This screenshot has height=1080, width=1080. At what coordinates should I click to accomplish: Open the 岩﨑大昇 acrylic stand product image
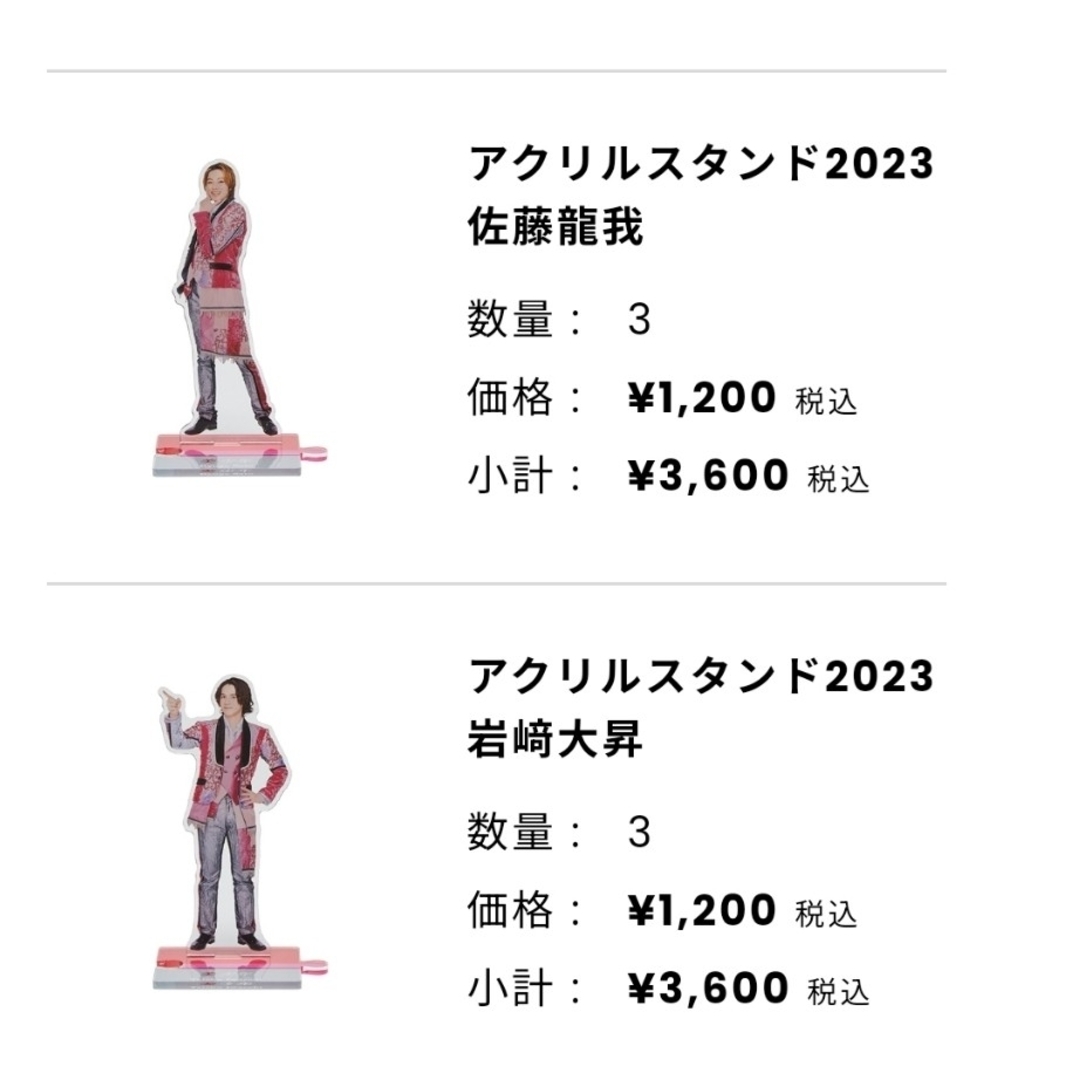point(239,832)
